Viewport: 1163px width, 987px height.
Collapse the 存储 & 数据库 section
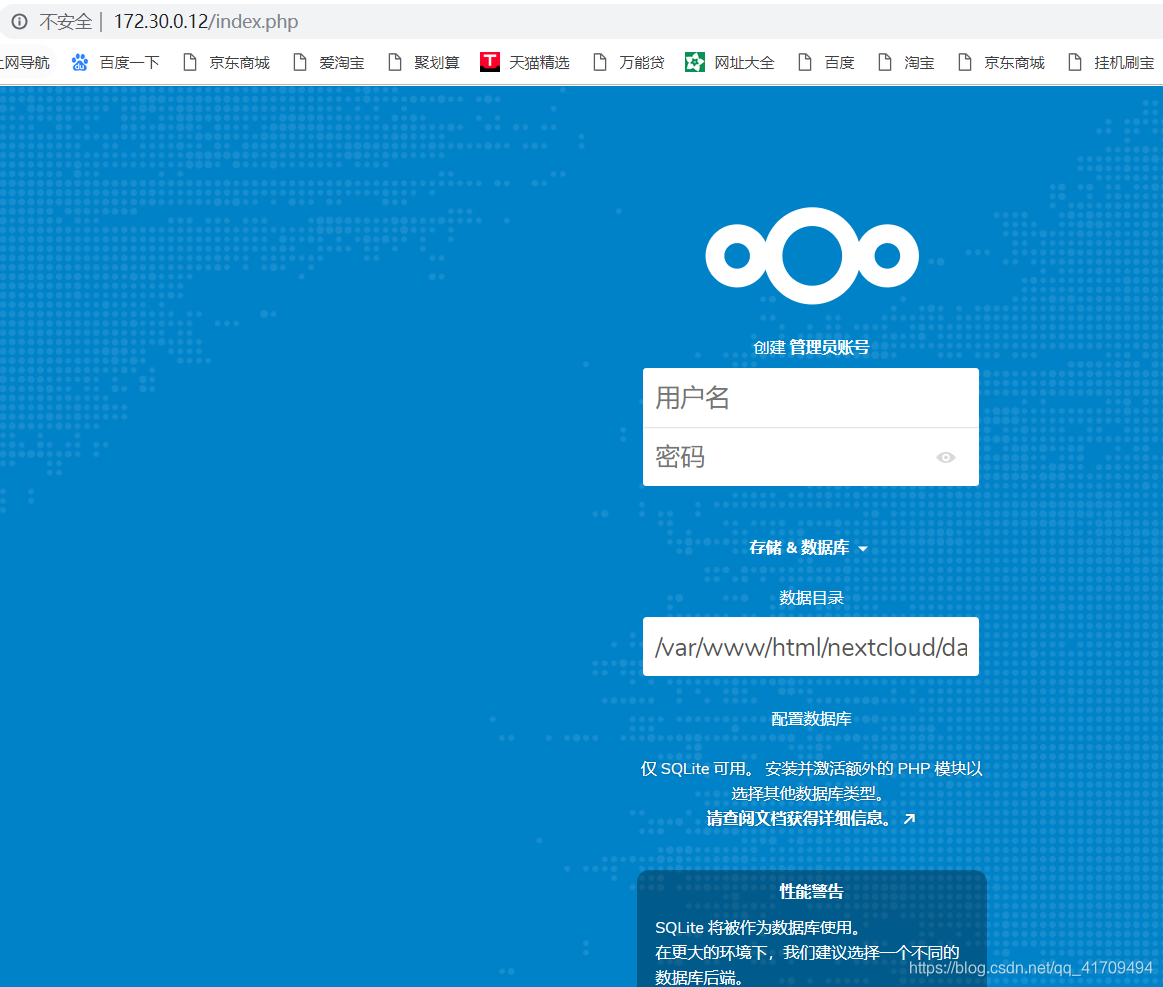tap(808, 548)
